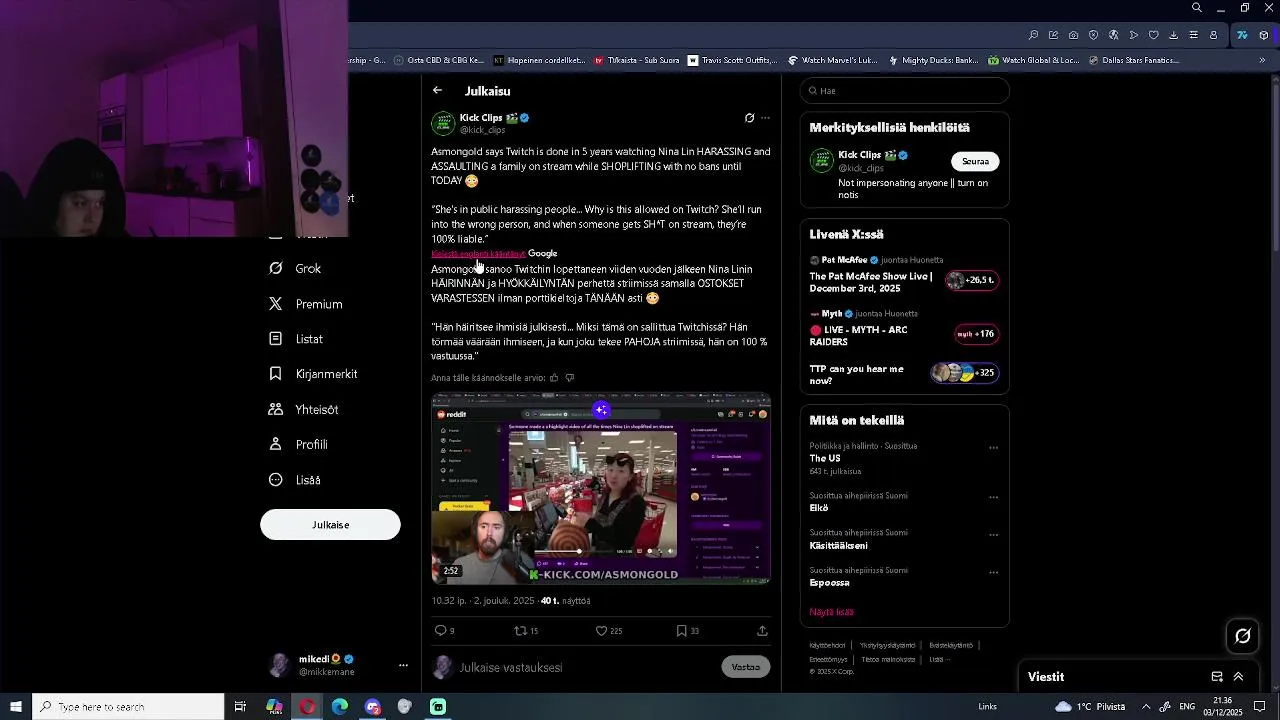The image size is (1280, 720).
Task: Open options for The US trend
Action: pyautogui.click(x=993, y=448)
